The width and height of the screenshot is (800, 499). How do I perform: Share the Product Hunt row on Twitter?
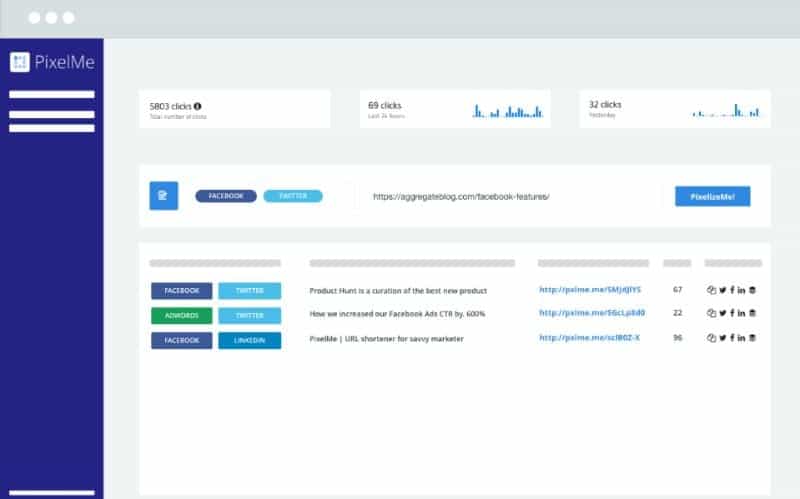(x=722, y=290)
